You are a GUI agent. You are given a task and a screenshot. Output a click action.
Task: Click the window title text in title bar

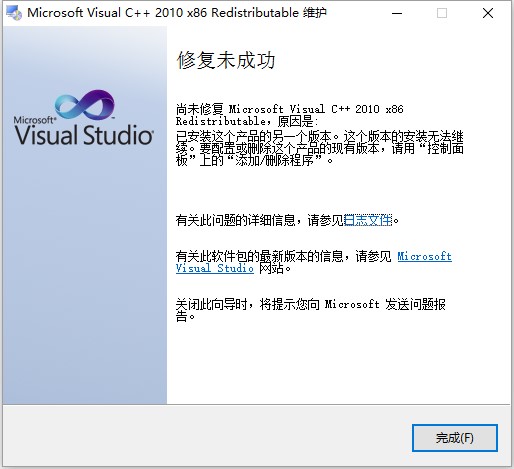point(177,13)
